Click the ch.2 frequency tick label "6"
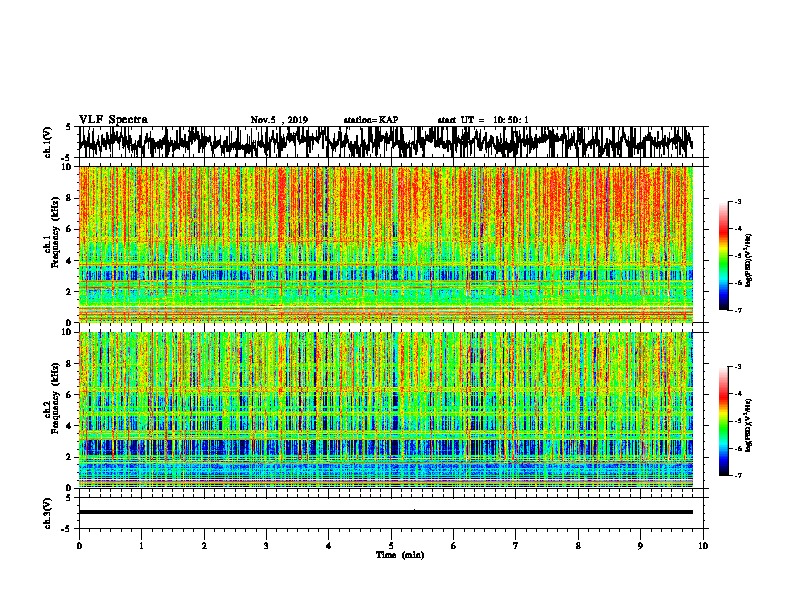The height and width of the screenshot is (612, 792). click(69, 394)
